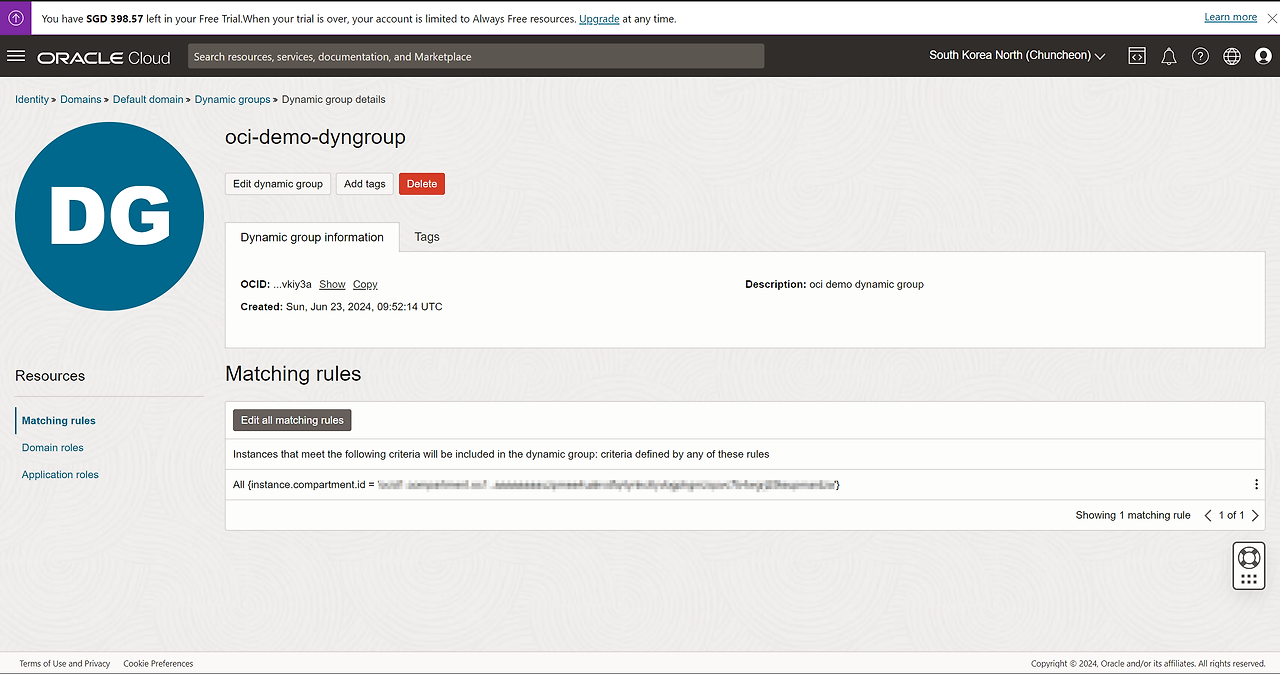Open the hamburger navigation menu
This screenshot has width=1280, height=674.
(16, 56)
